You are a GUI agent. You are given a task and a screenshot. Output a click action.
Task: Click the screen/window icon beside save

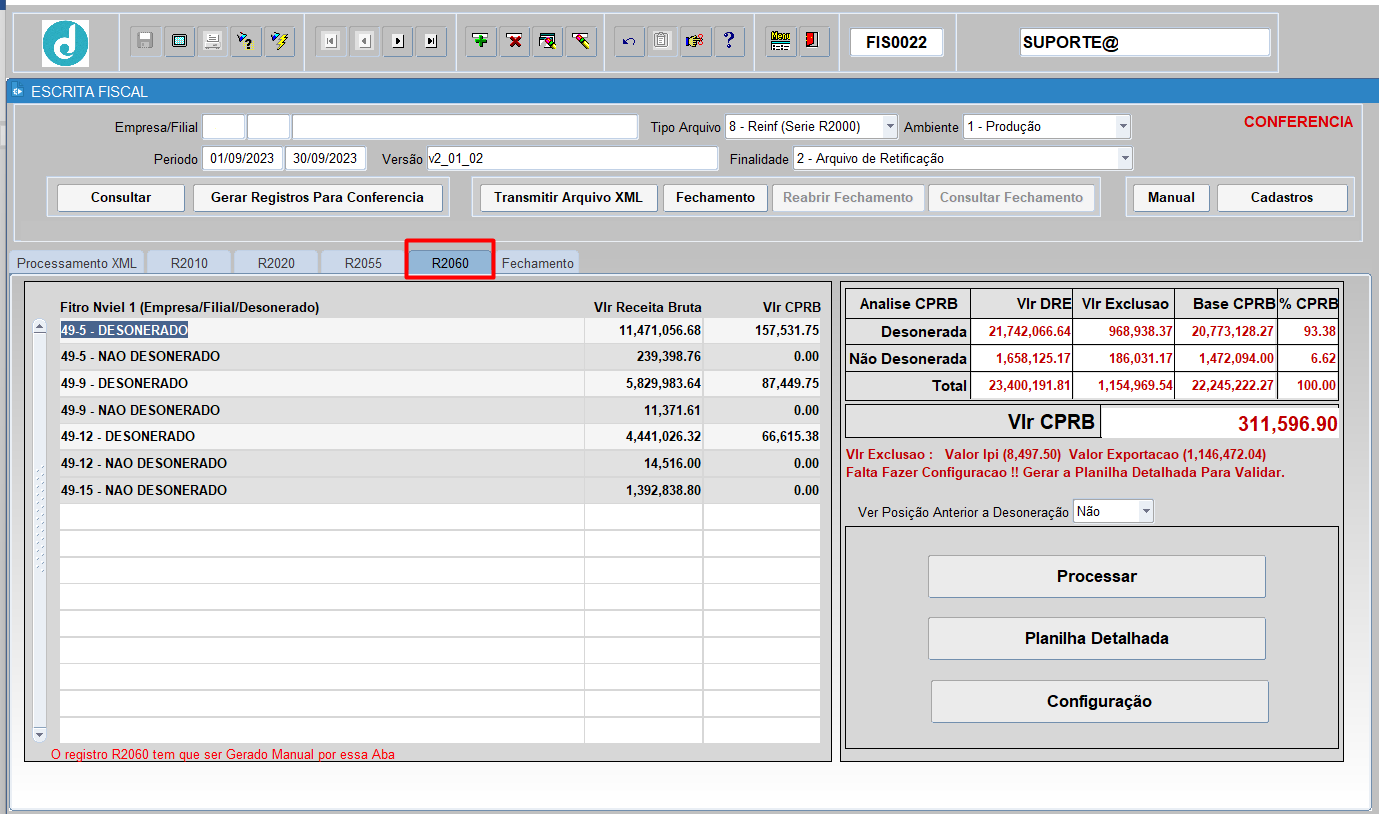point(179,42)
